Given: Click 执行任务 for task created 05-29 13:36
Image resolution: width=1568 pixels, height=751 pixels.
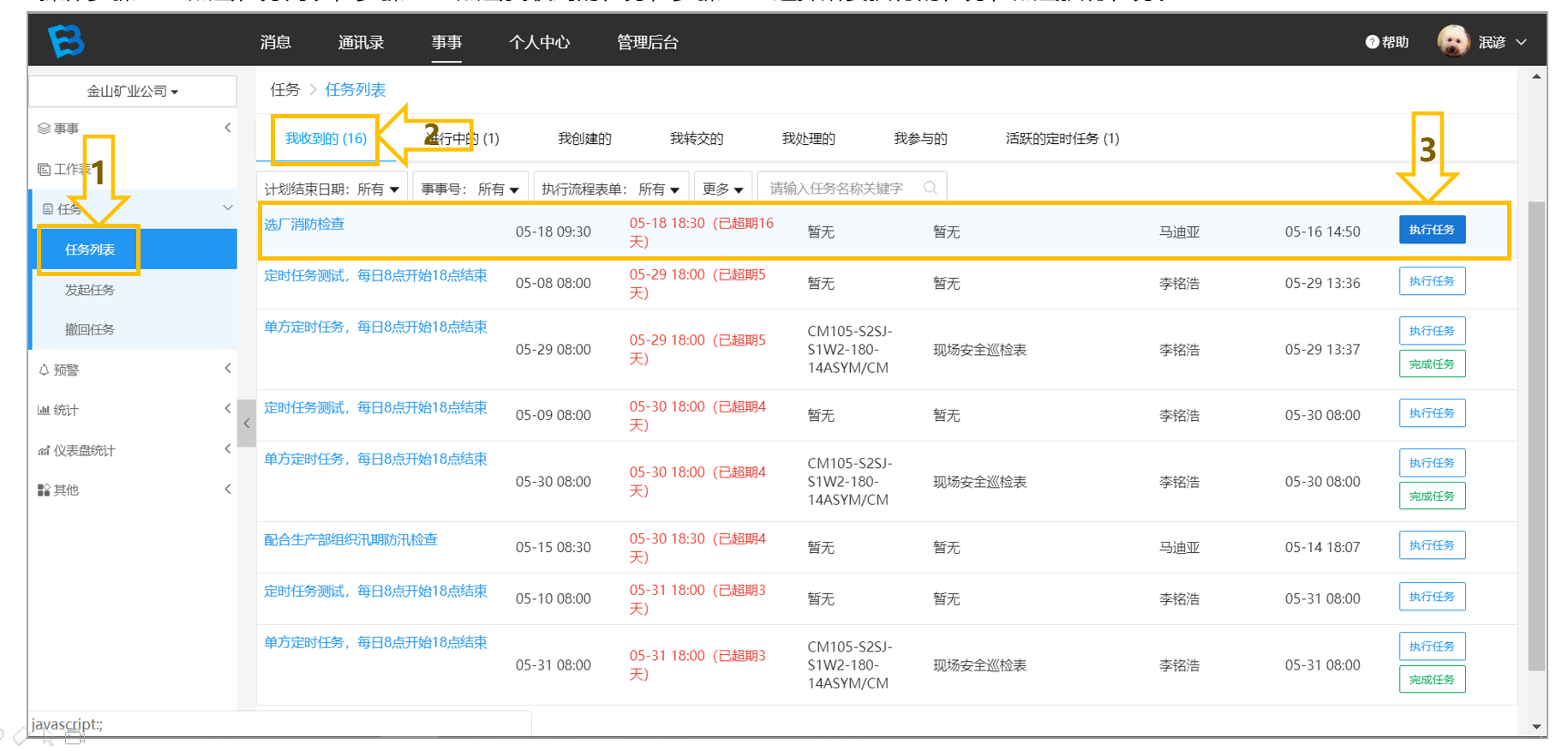Looking at the screenshot, I should (1432, 281).
